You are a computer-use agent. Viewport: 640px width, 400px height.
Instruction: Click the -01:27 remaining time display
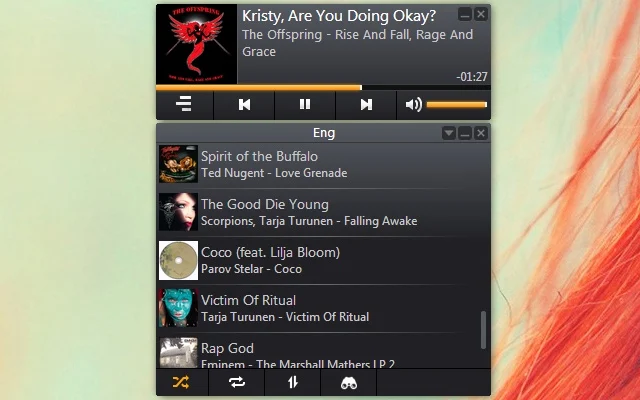pos(472,77)
